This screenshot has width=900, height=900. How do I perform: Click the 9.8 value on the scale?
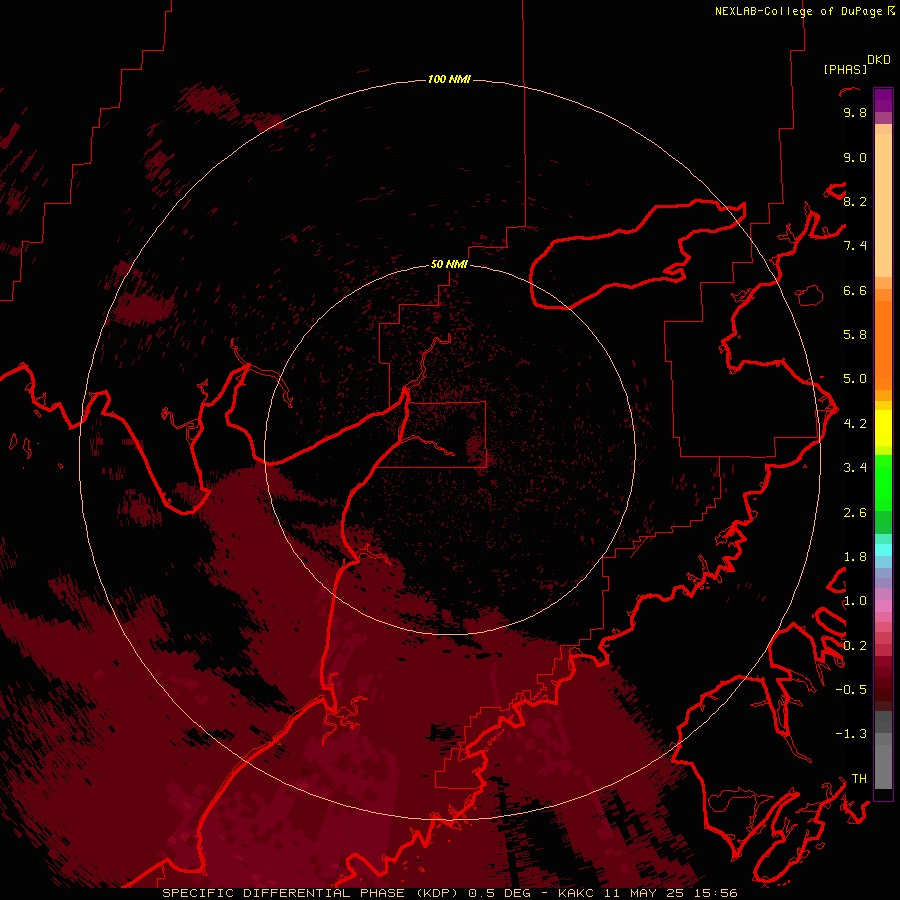pyautogui.click(x=855, y=113)
